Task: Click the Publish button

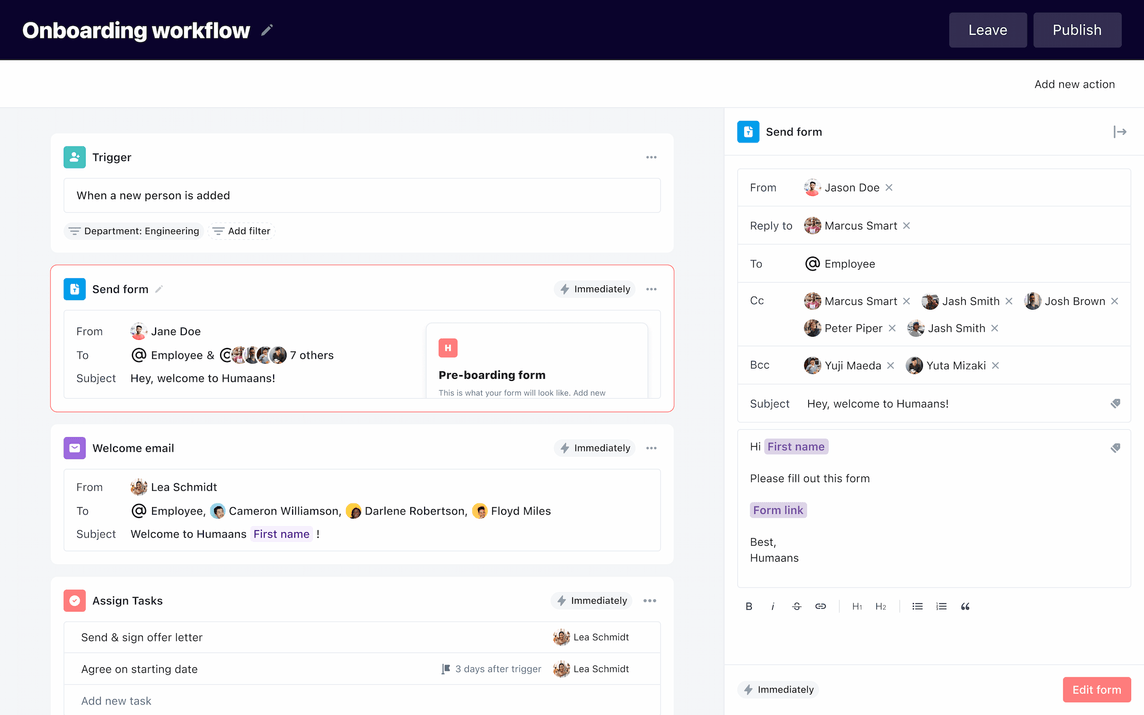Action: coord(1077,29)
